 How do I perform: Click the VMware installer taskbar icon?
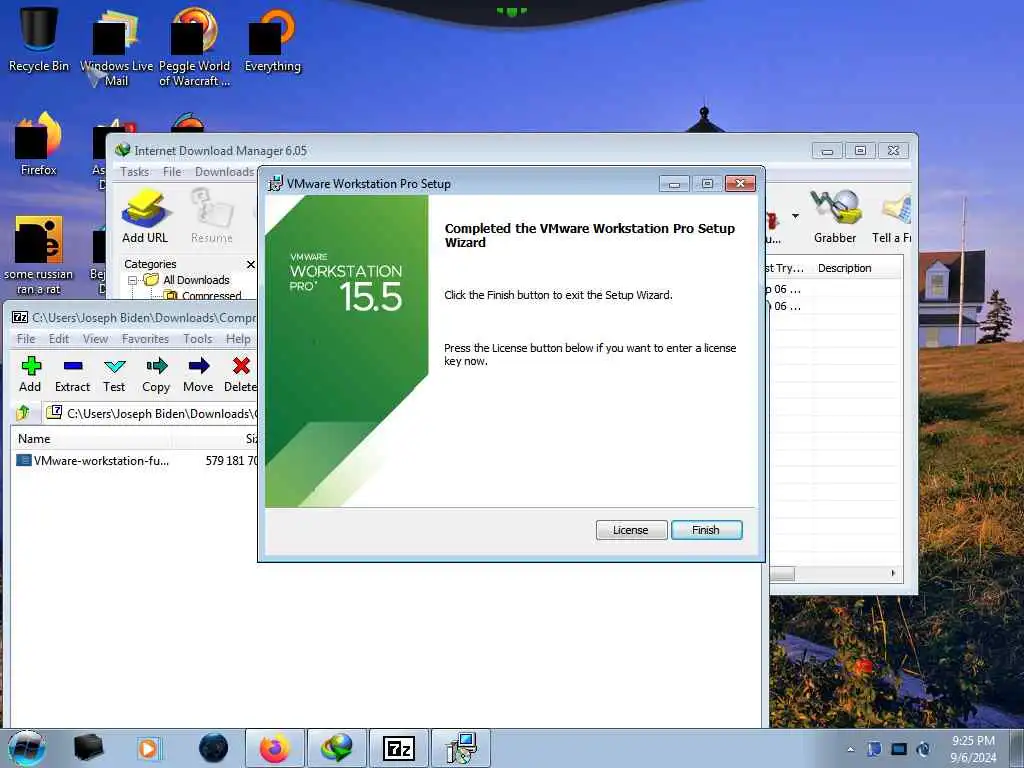[x=461, y=748]
